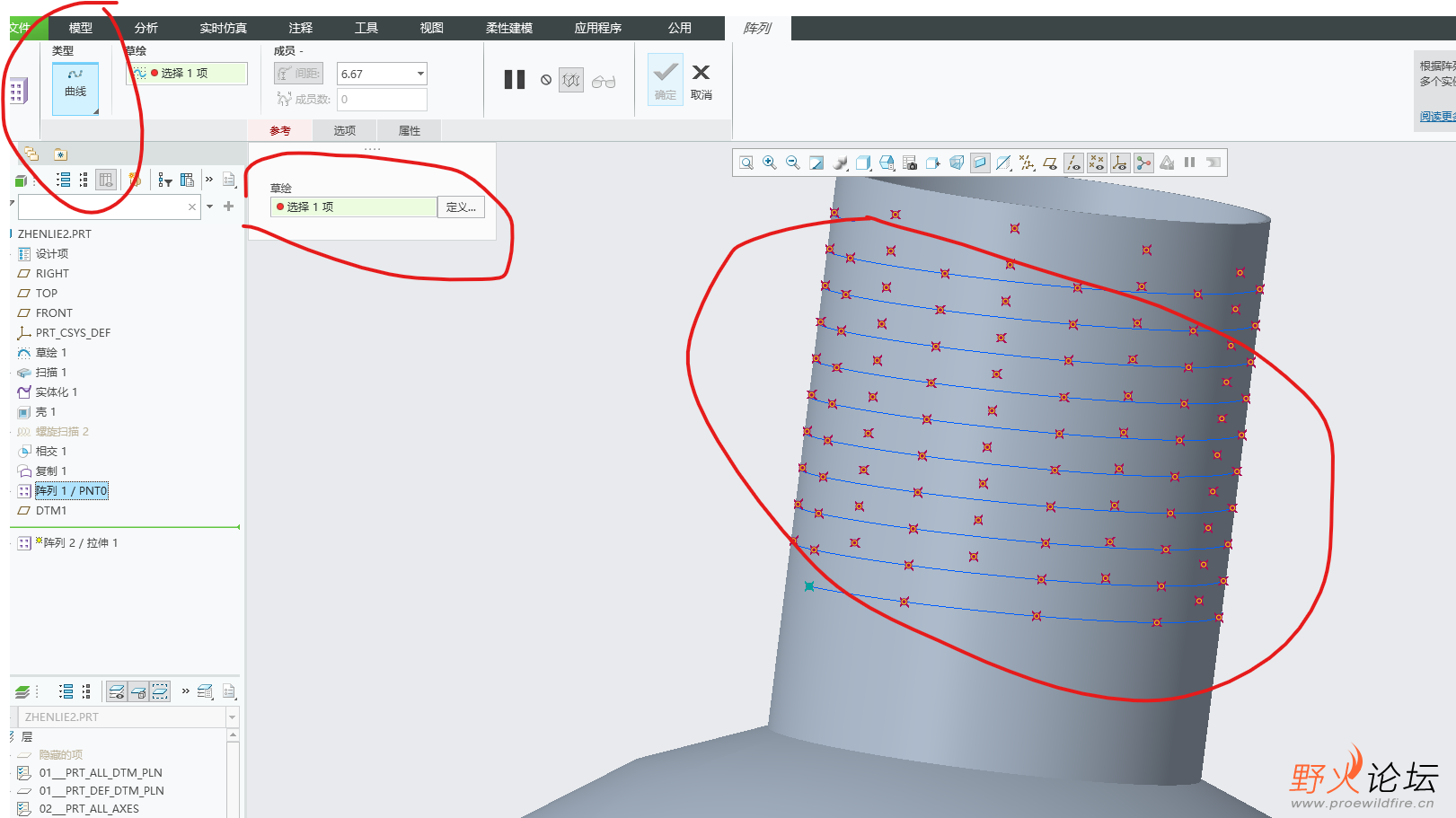Toggle the verify preview glasses icon
The height and width of the screenshot is (818, 1456).
pyautogui.click(x=604, y=81)
